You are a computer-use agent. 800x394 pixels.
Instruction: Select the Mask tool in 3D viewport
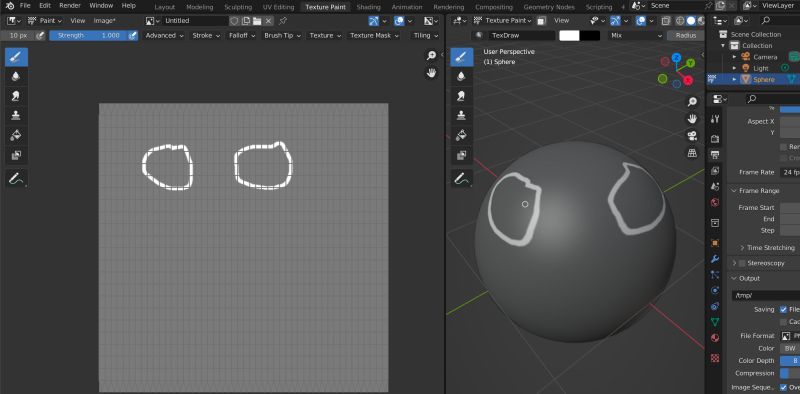click(461, 155)
